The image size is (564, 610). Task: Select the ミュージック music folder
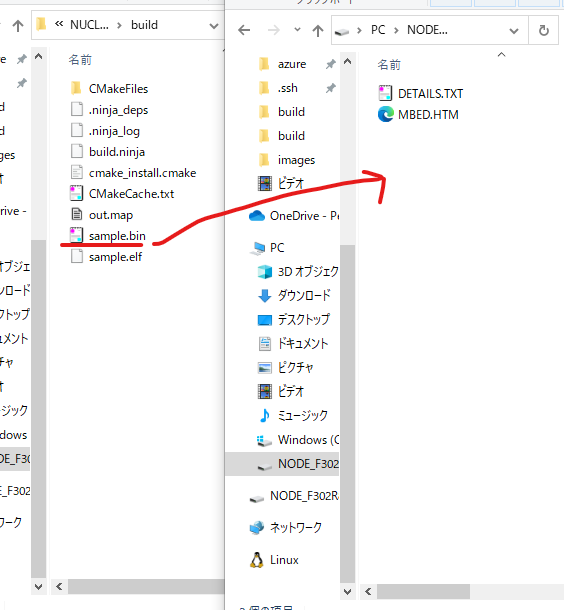(x=294, y=415)
